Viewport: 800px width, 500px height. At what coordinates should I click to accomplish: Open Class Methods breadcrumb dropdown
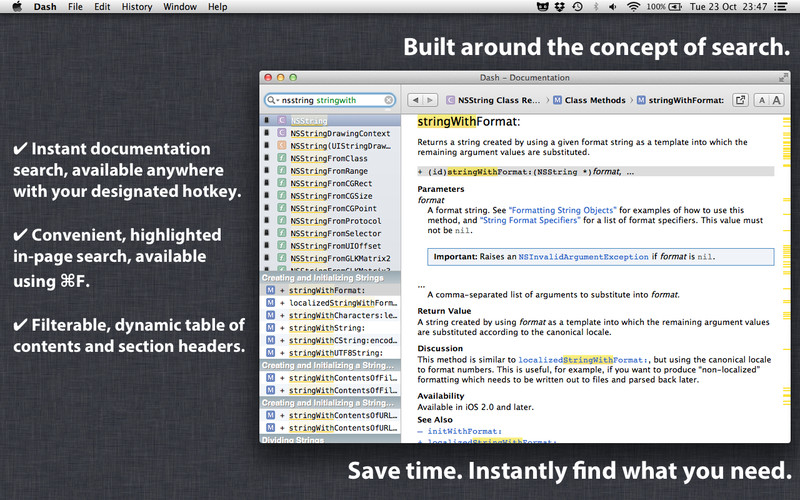click(x=589, y=100)
